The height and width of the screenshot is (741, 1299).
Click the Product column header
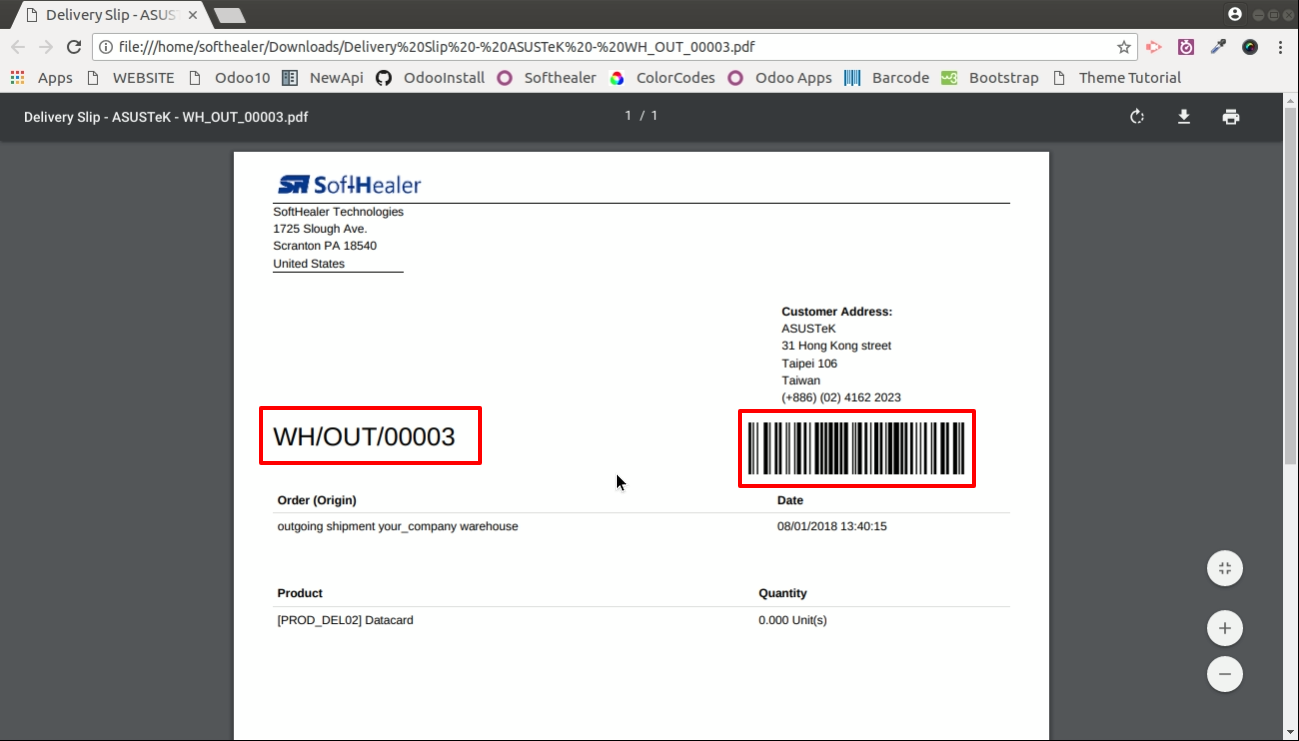pos(300,593)
